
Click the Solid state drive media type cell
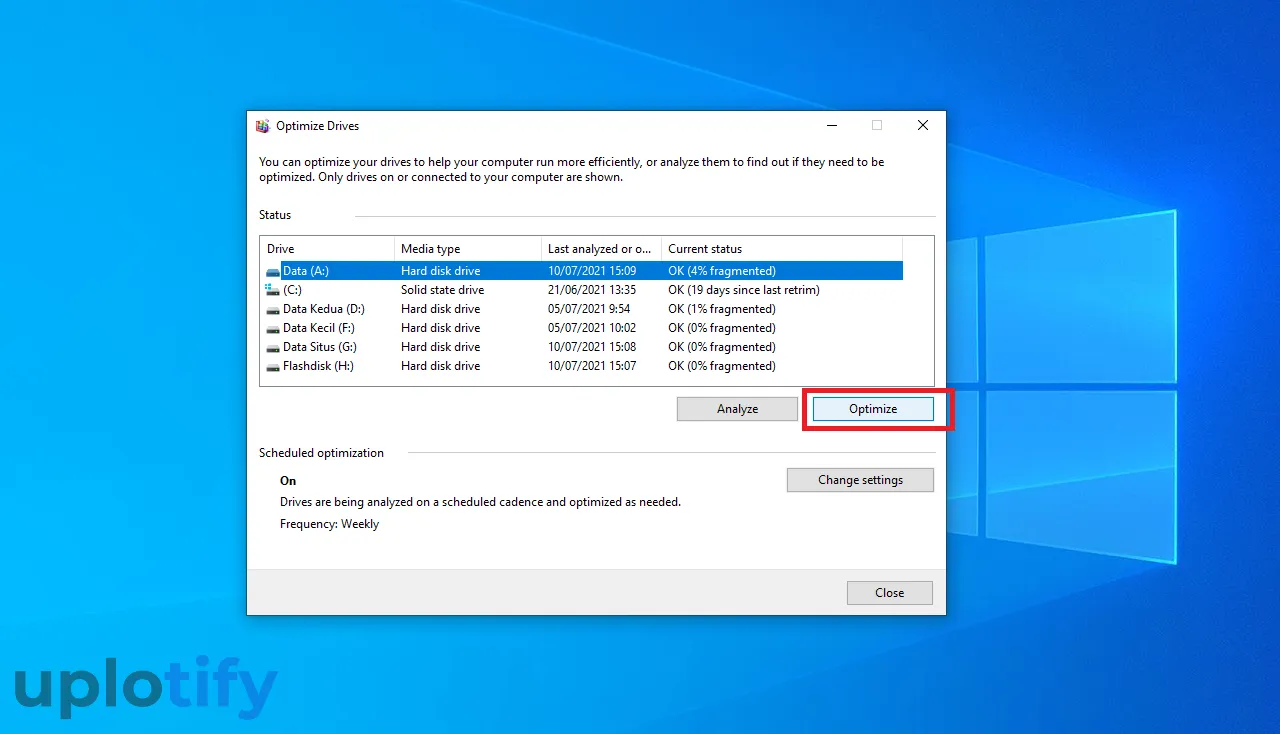tap(442, 290)
